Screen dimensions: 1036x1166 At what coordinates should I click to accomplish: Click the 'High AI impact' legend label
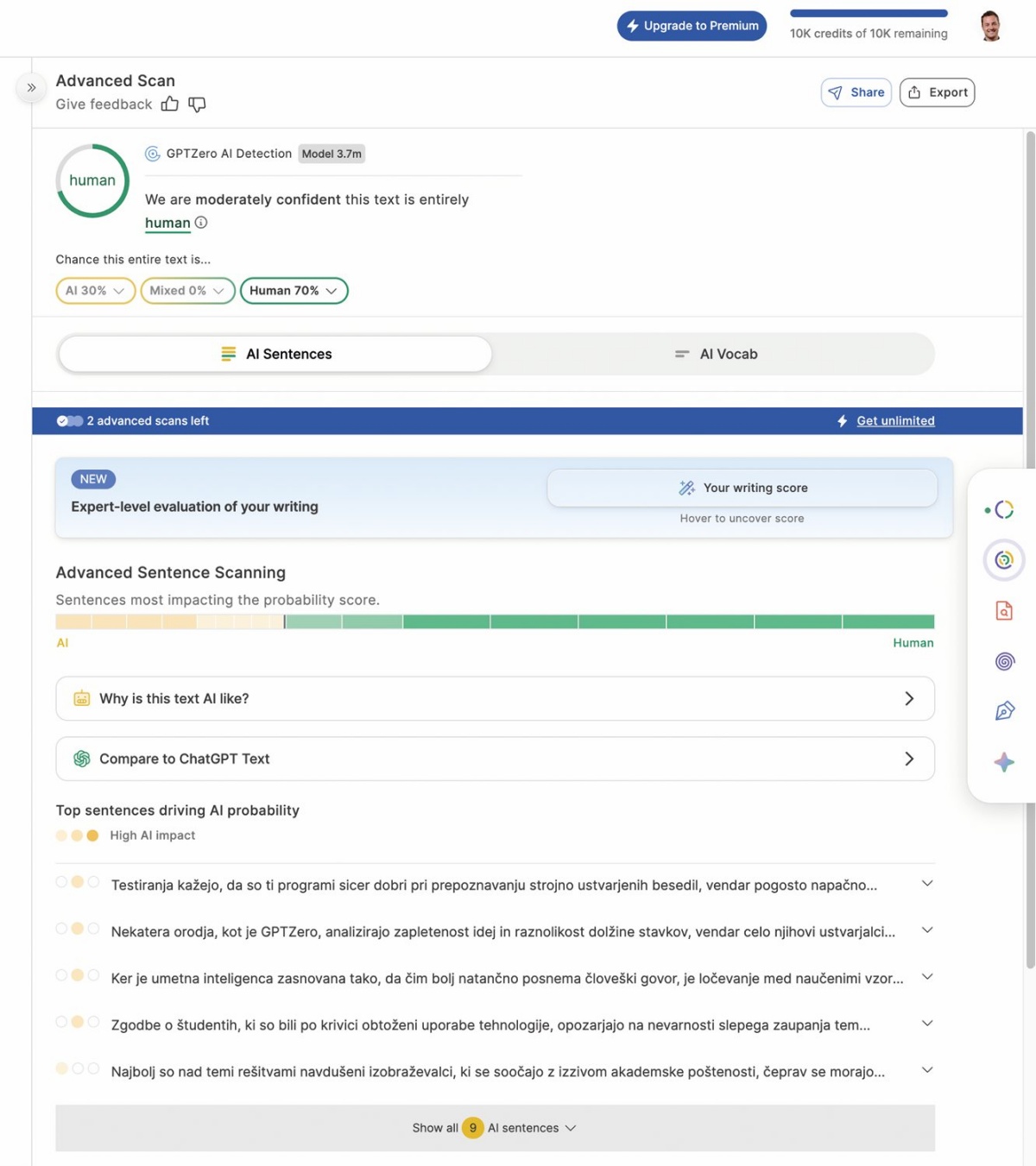tap(152, 835)
